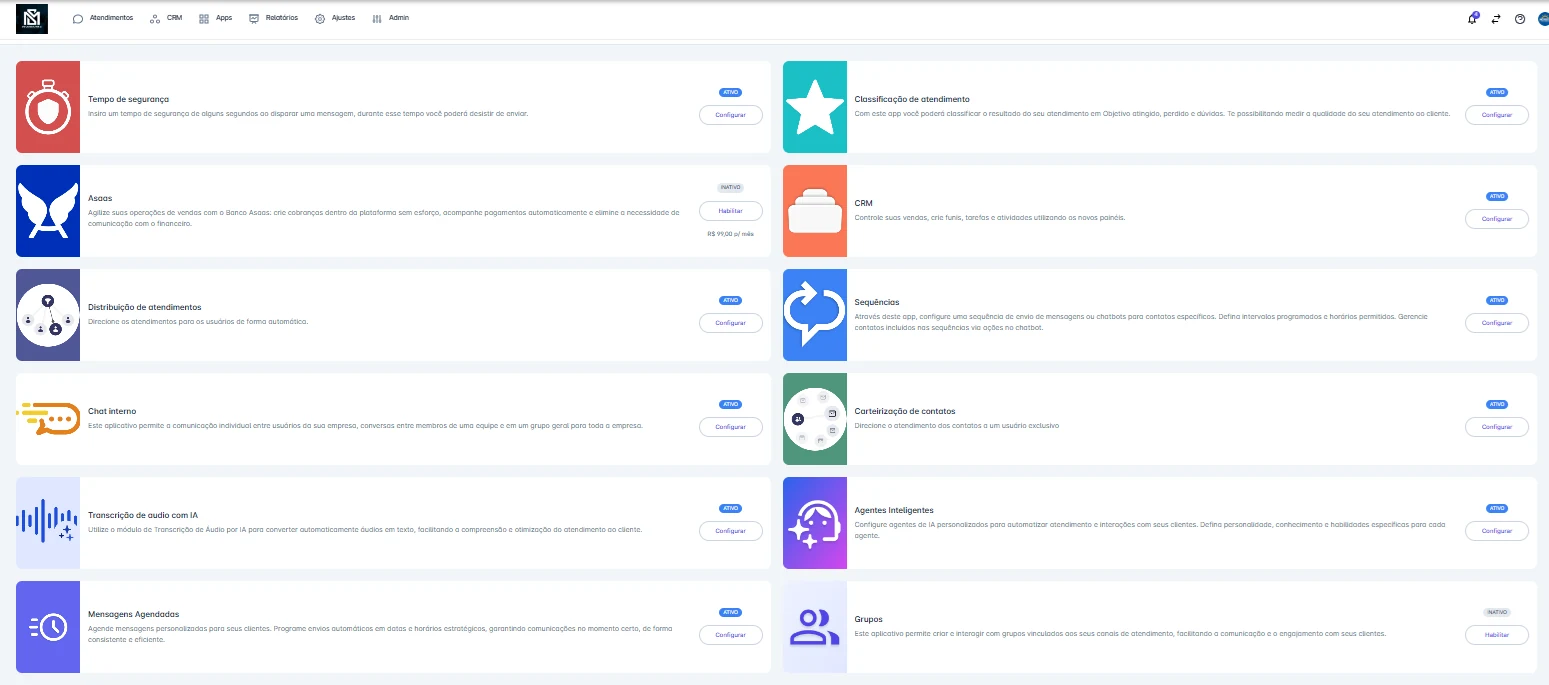Click the INATIVO badge on the Grupos card
This screenshot has width=1549, height=685.
coord(1497,612)
